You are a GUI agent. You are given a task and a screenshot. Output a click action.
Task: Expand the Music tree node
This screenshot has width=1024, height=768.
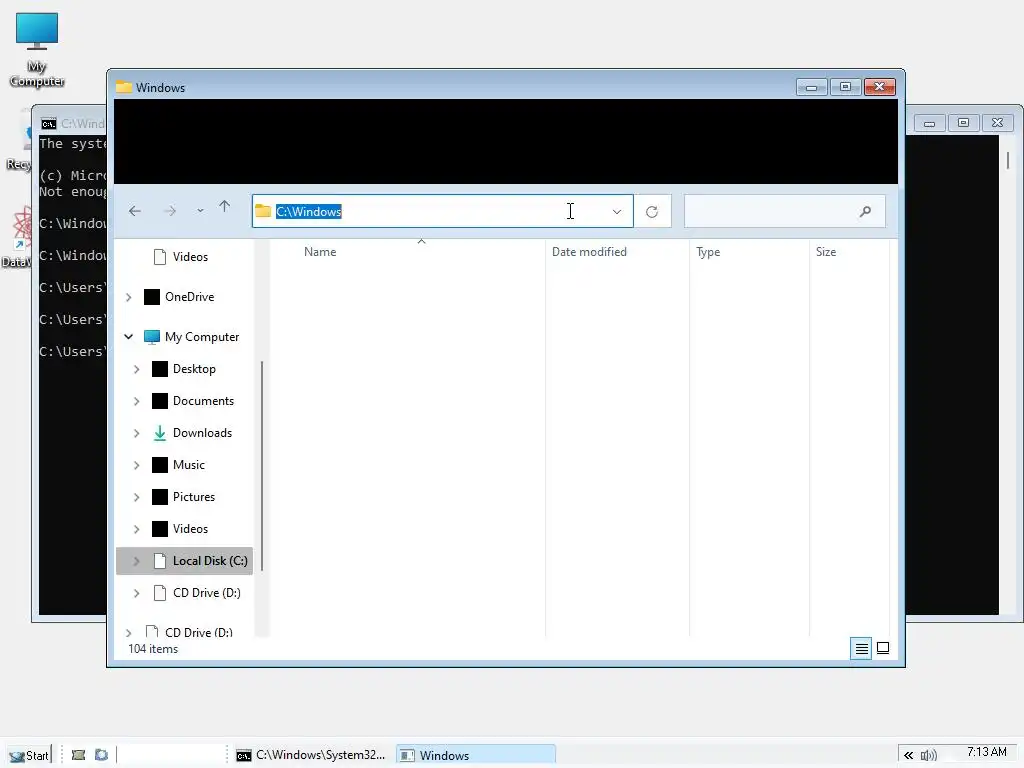click(136, 465)
